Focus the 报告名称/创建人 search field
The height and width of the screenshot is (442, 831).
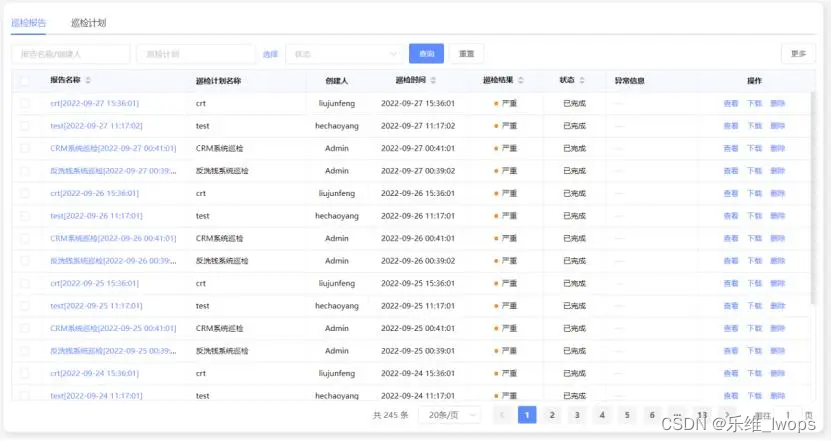tap(70, 54)
